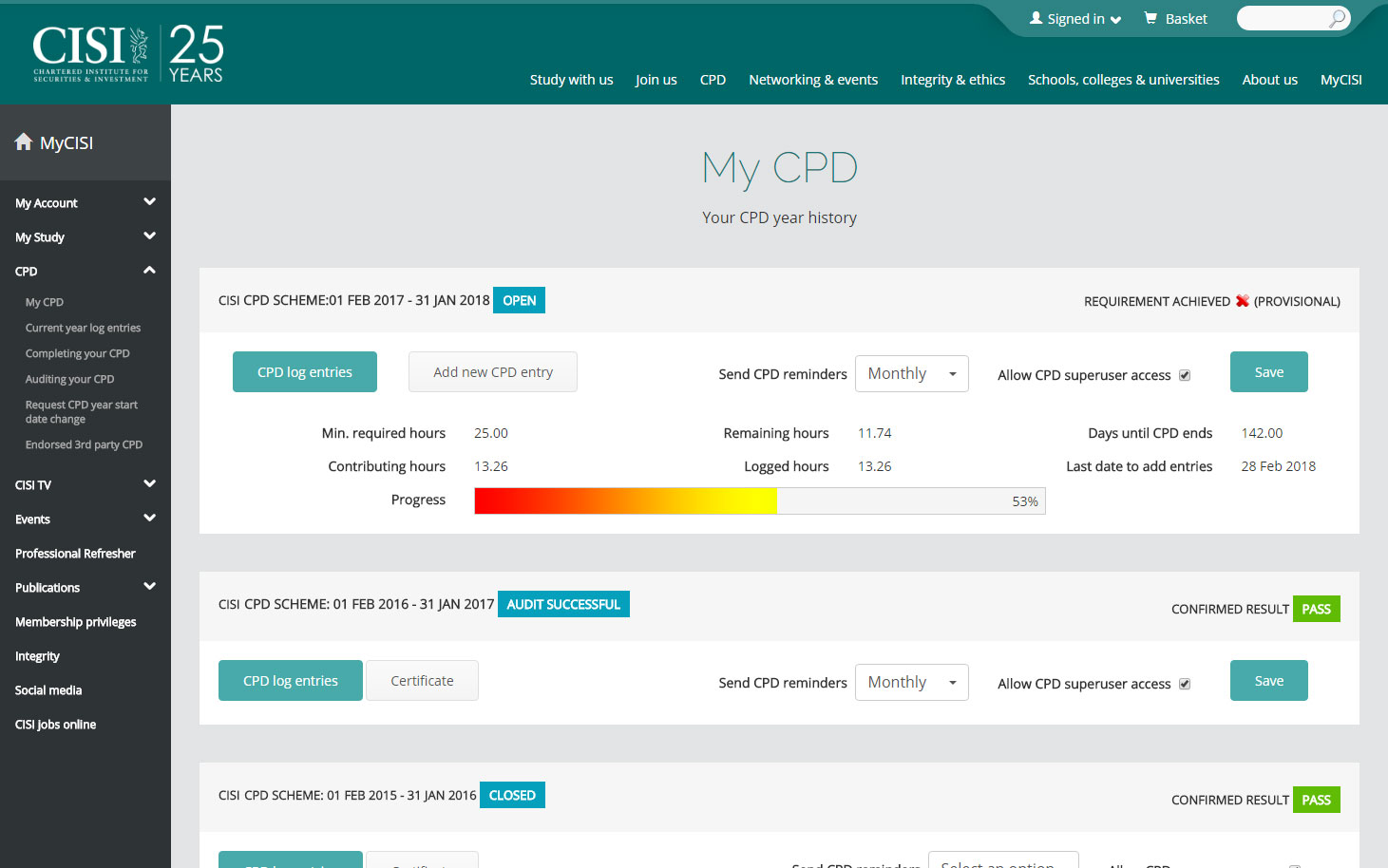Expand My Account sidebar chevron

(149, 202)
